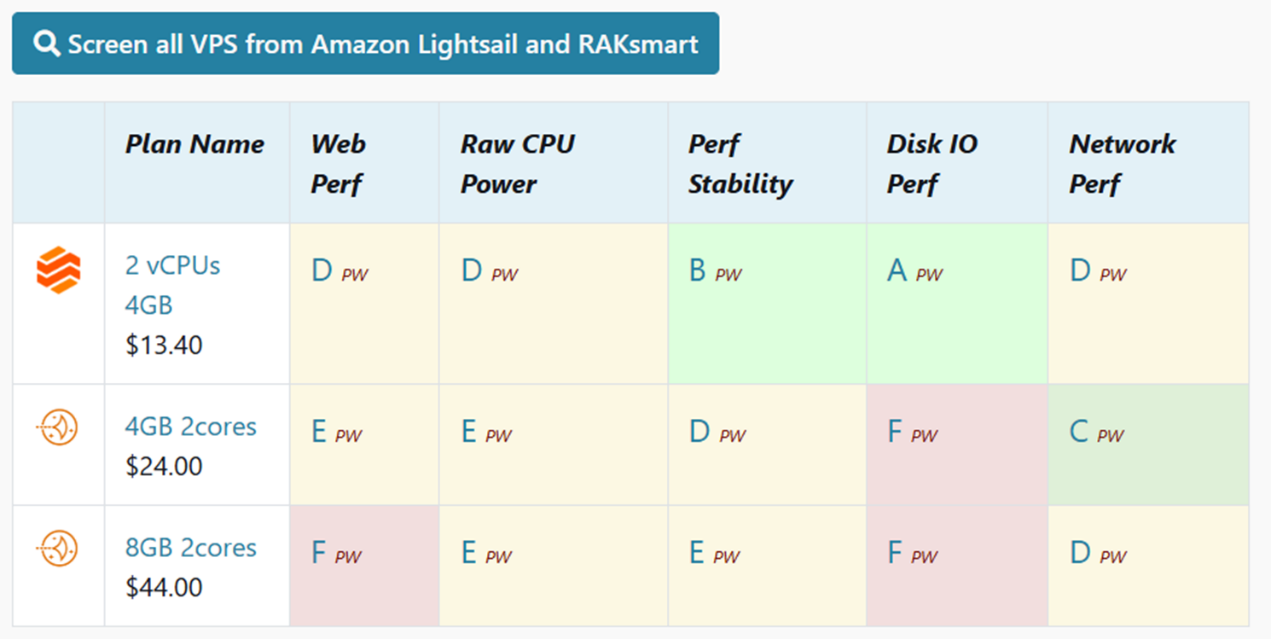The image size is (1271, 639).
Task: Click Web Perf grade F for 8GB 2cores
Action: click(x=320, y=553)
